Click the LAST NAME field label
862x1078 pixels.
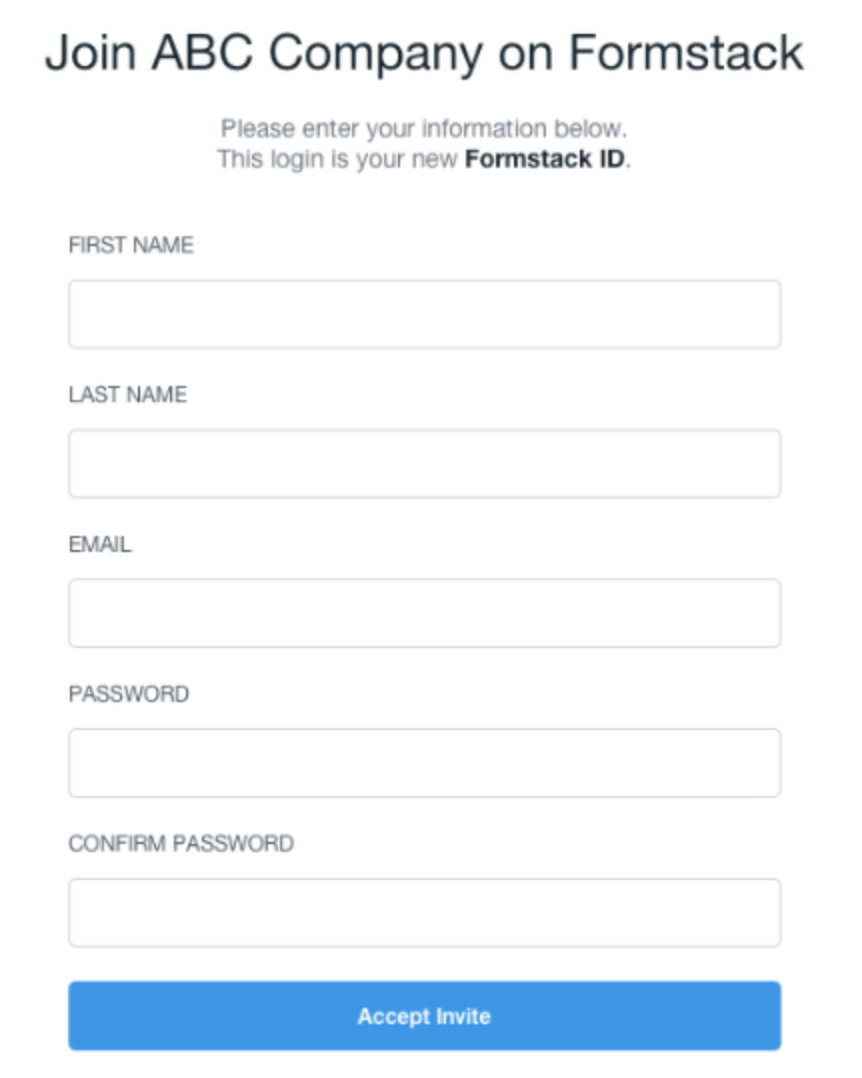point(127,395)
